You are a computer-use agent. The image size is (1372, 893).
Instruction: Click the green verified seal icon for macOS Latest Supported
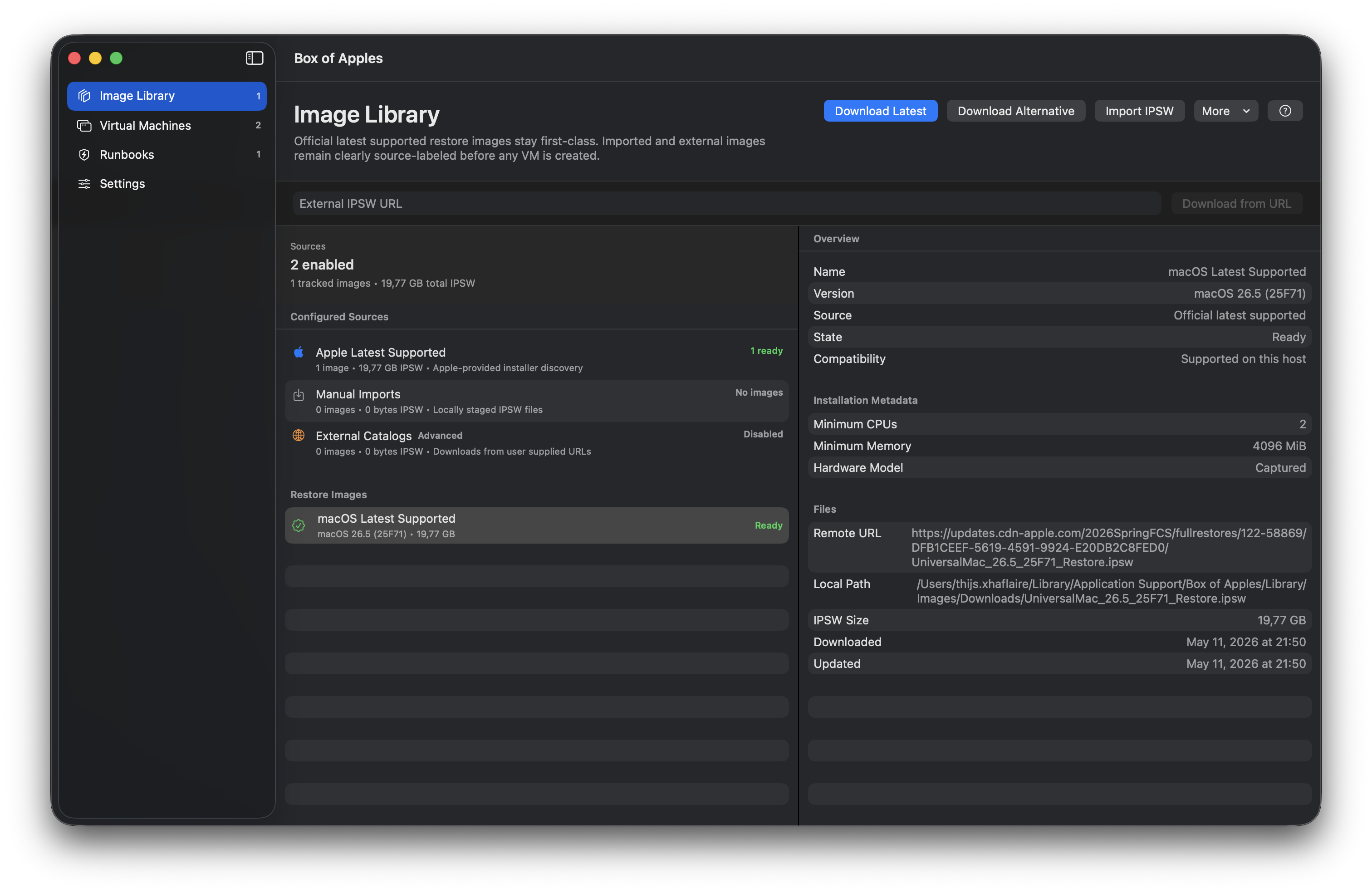click(299, 525)
